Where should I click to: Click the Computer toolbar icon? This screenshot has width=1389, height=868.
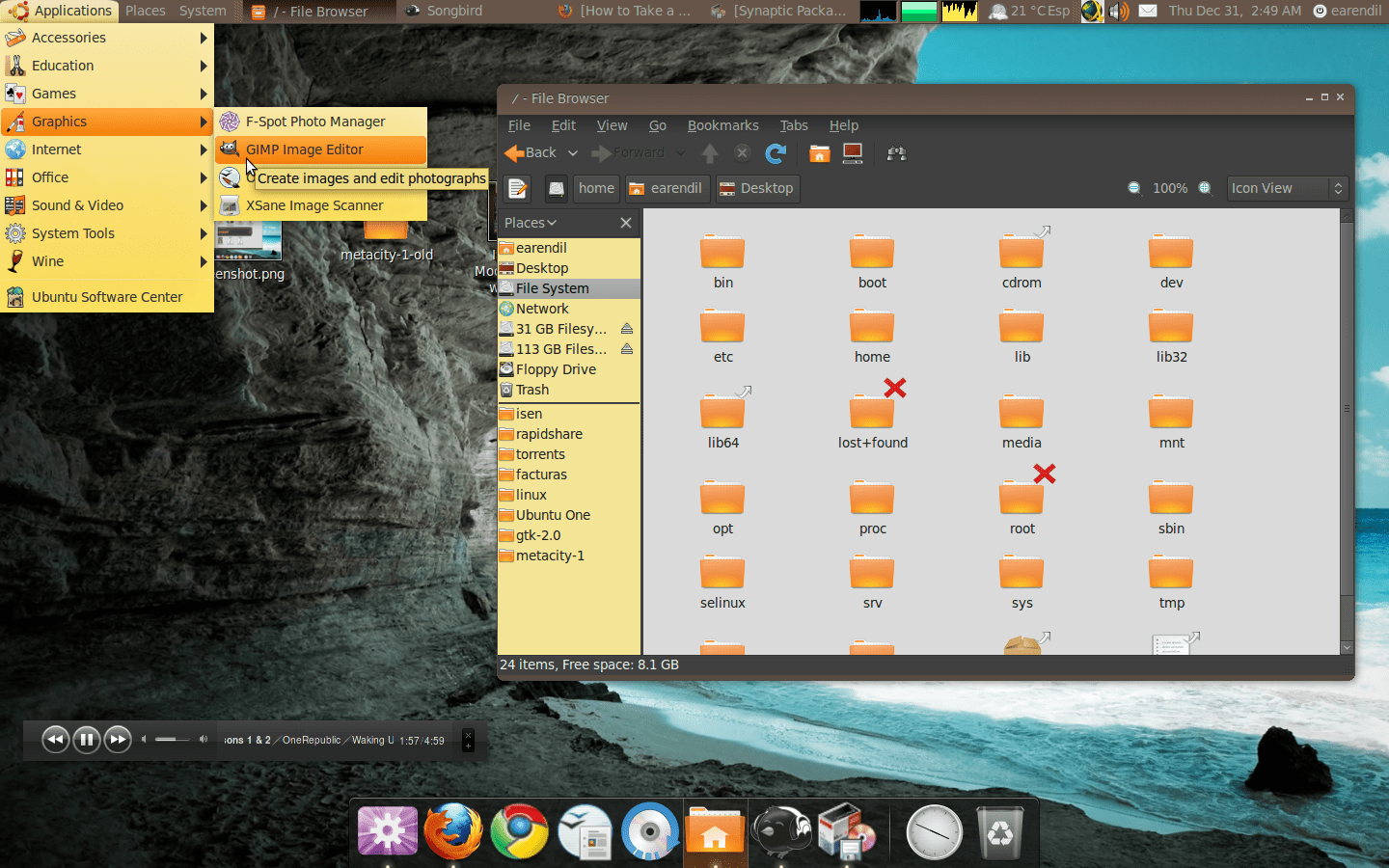pyautogui.click(x=852, y=152)
